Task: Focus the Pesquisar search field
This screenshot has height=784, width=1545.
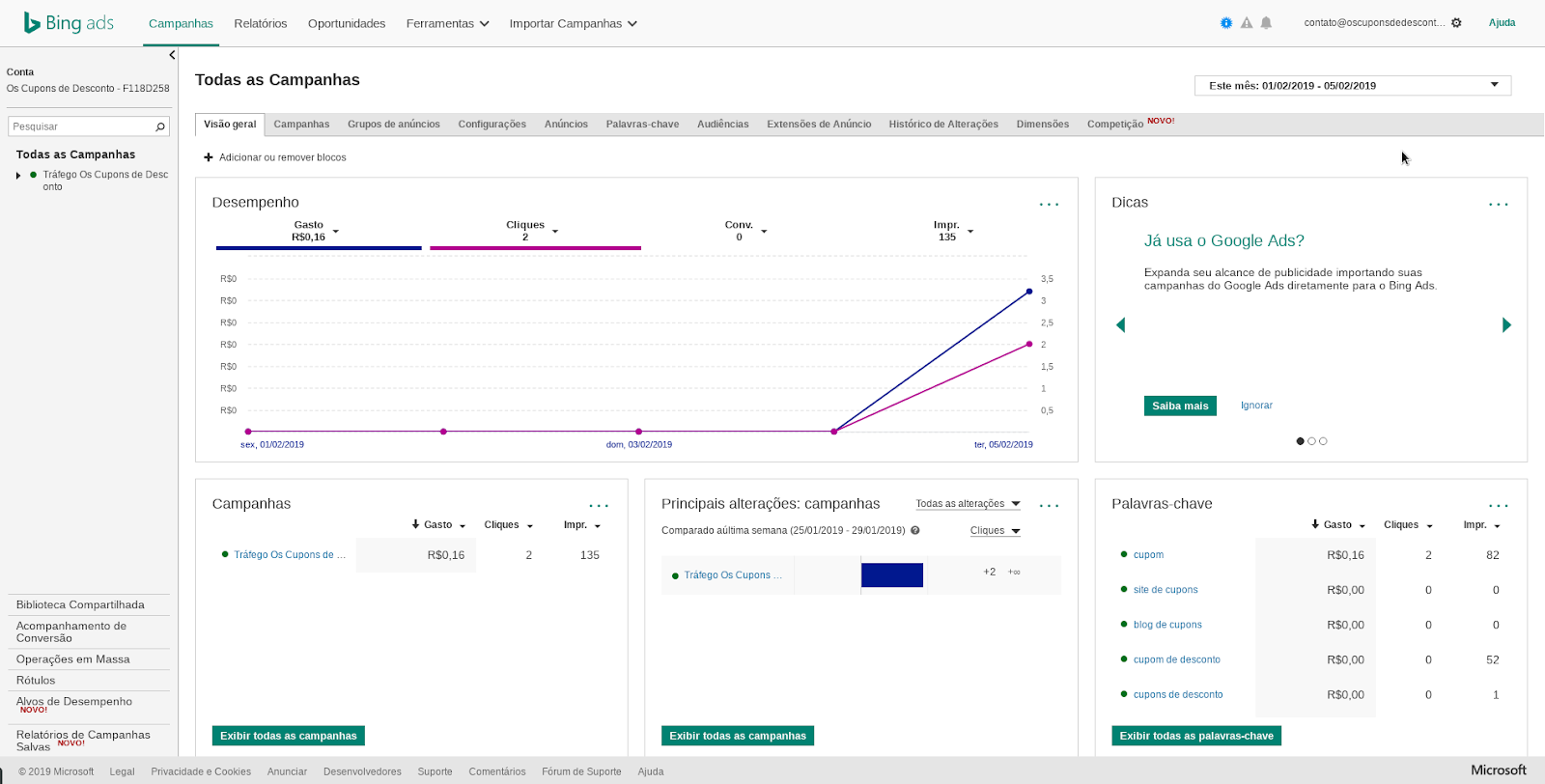Action: tap(81, 126)
